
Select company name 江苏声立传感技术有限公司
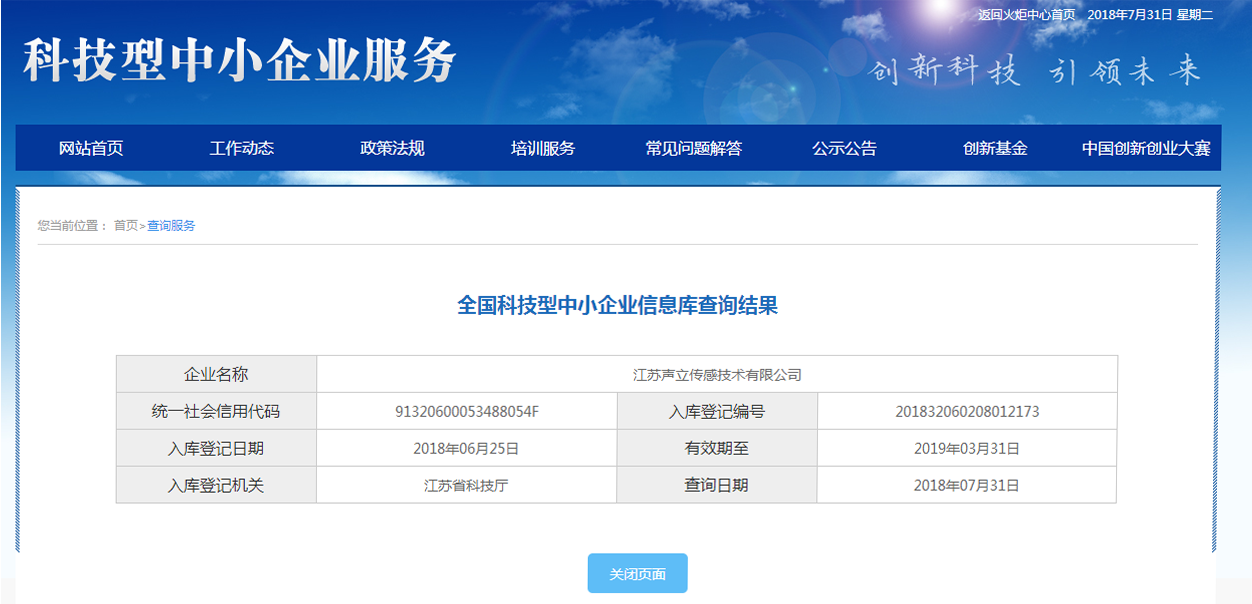pos(717,375)
